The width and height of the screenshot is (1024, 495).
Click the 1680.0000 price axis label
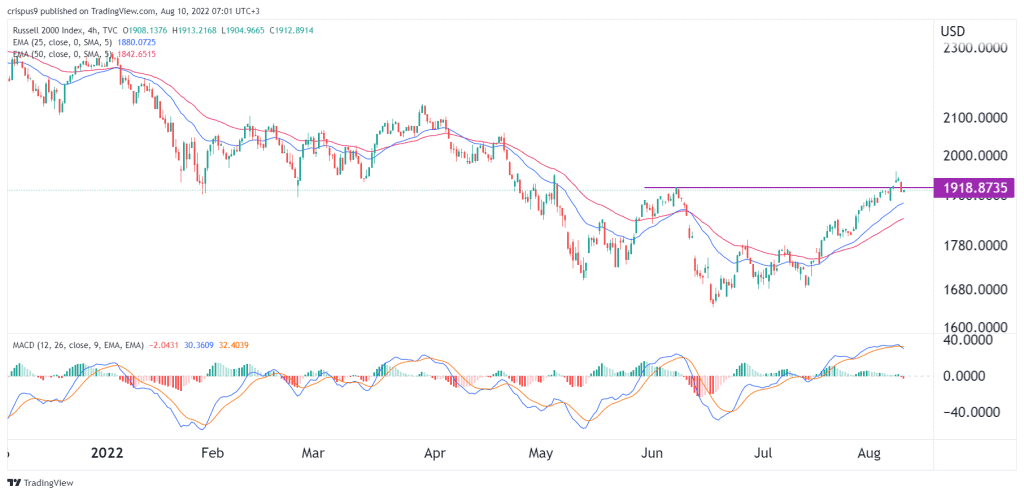(x=975, y=290)
